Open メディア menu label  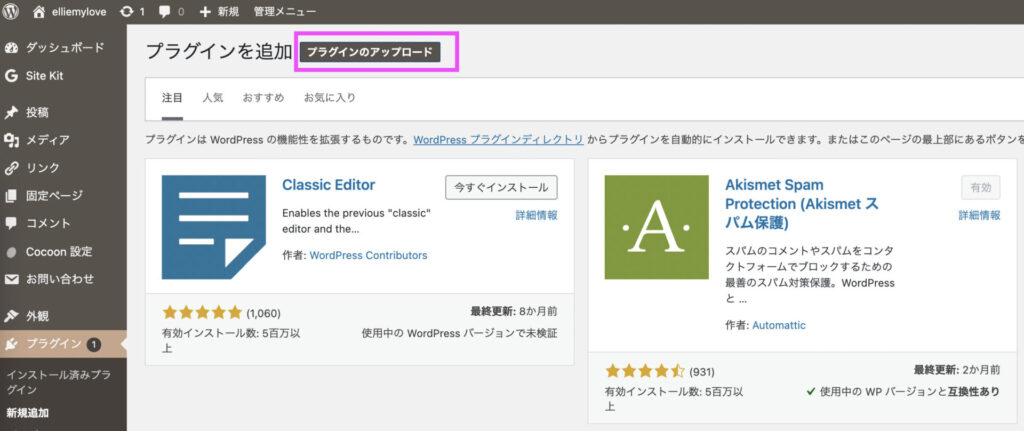[48, 140]
